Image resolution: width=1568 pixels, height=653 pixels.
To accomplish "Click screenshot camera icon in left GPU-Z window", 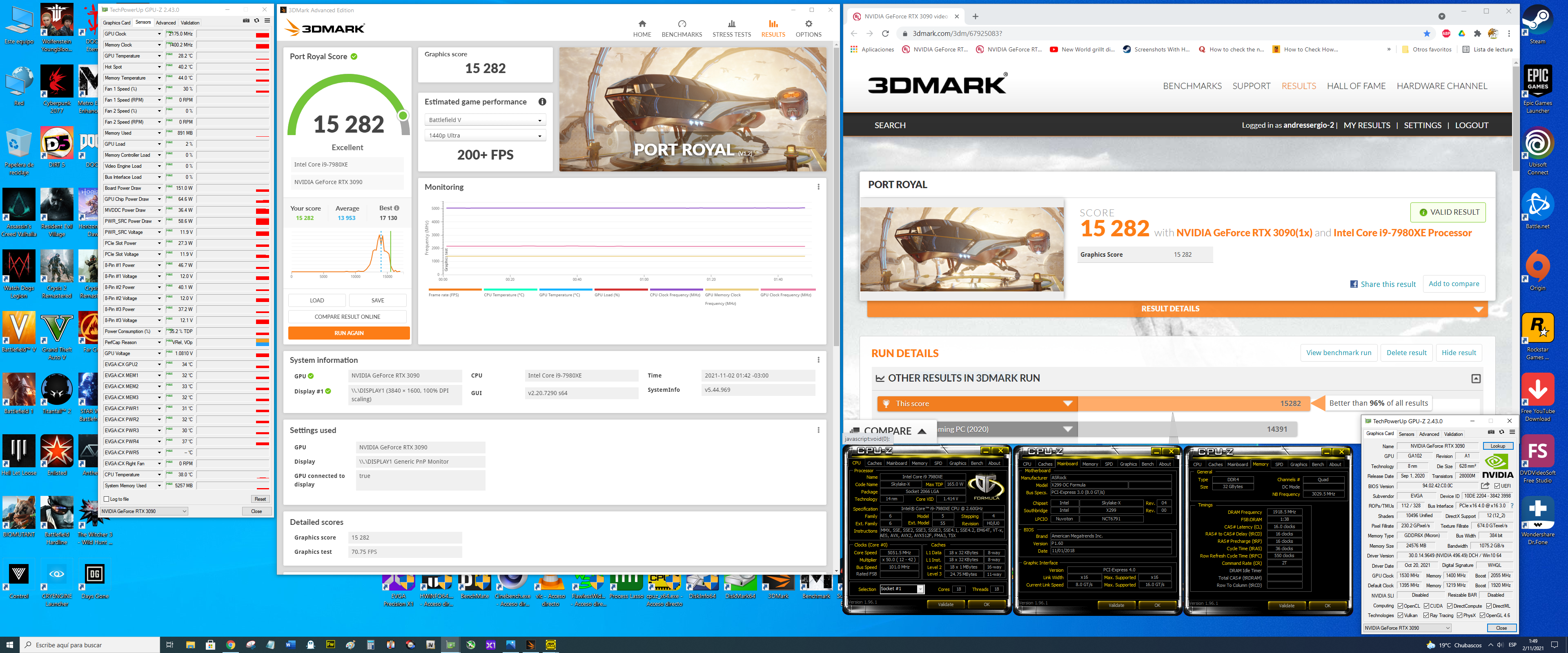I will pyautogui.click(x=246, y=21).
